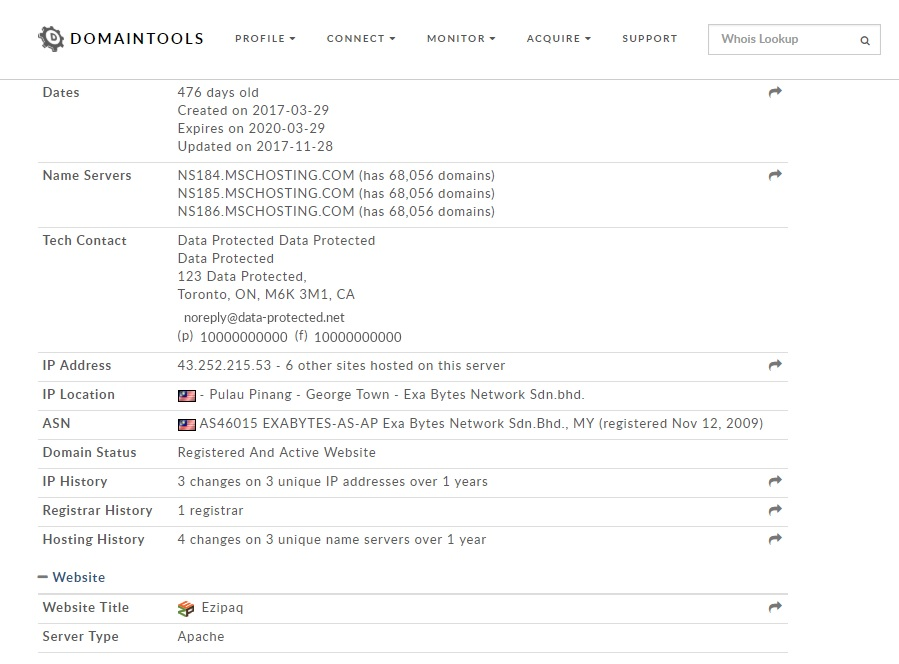Click IP address 43.252.215.53 text

tap(224, 365)
